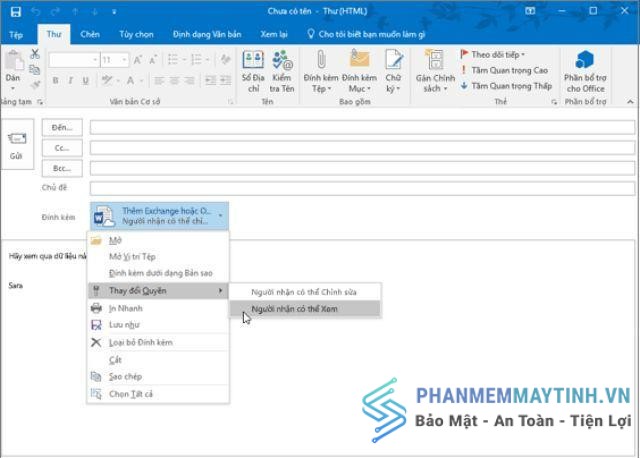Align text left

159,80
